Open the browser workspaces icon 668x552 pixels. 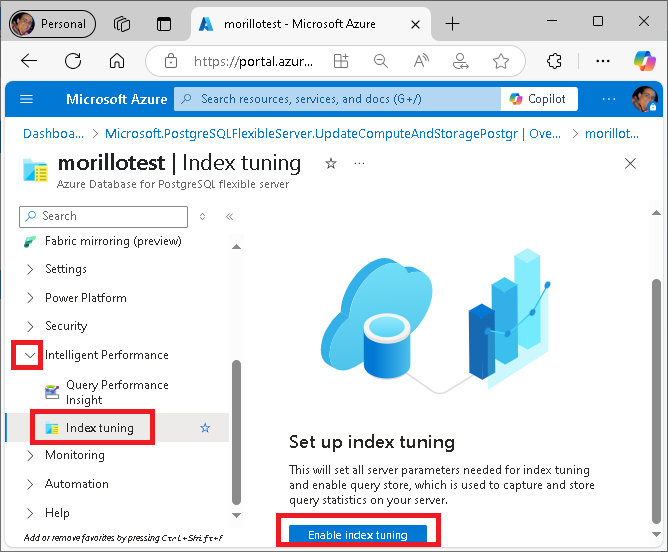pyautogui.click(x=122, y=24)
